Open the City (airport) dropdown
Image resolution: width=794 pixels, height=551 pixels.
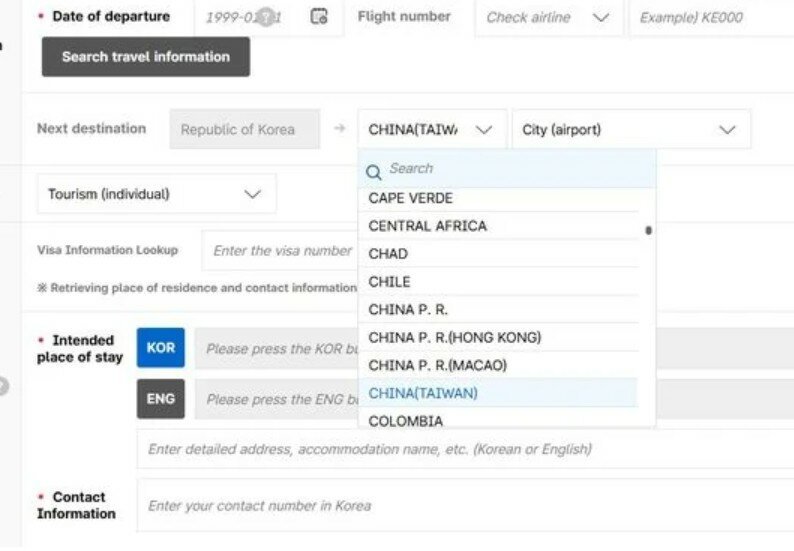click(629, 130)
